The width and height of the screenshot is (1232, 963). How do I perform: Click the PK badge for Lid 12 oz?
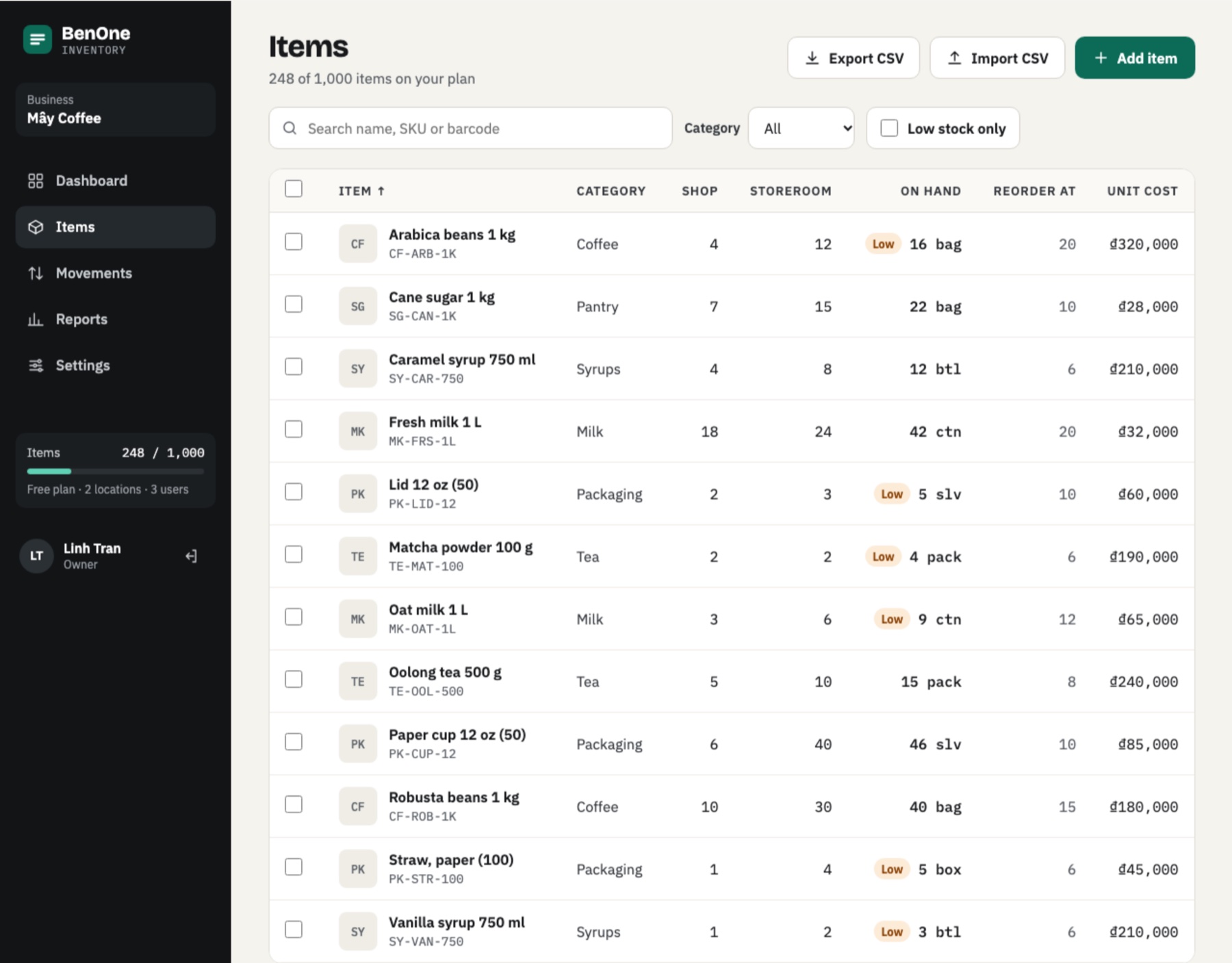coord(357,493)
